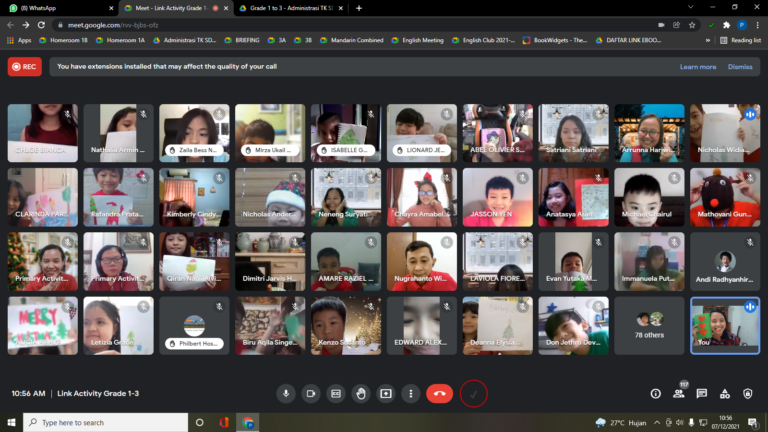This screenshot has height=432, width=768.
Task: Open the Reading list panel
Action: coord(741,40)
